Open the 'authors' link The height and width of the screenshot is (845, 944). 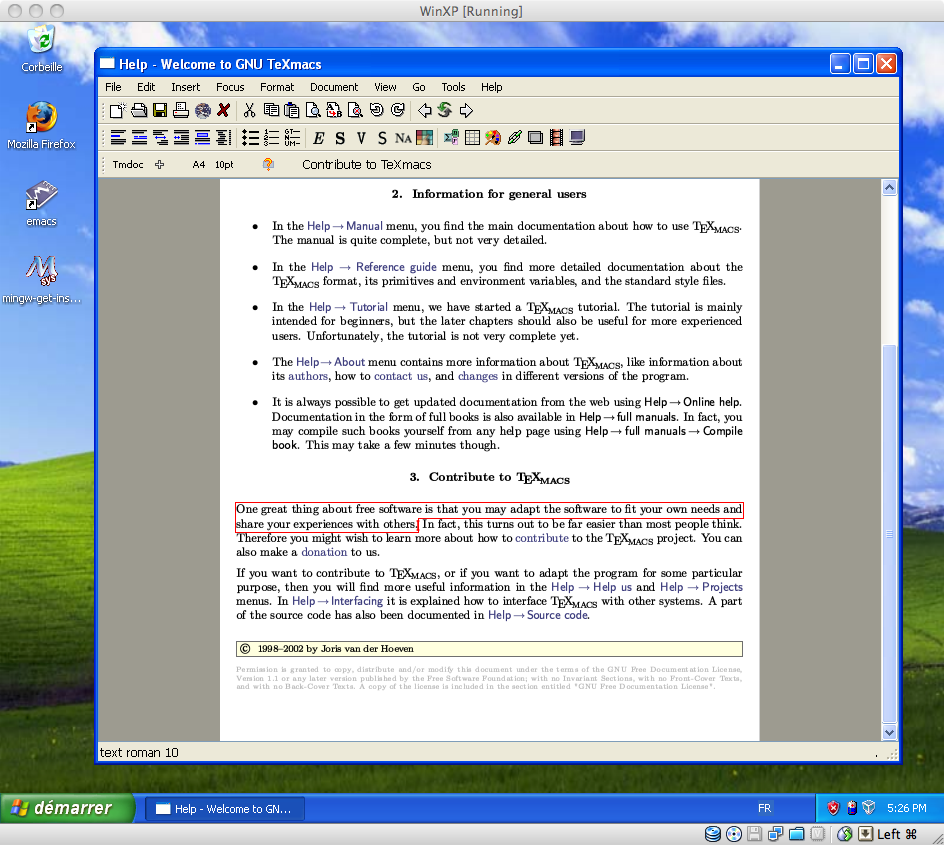click(308, 376)
